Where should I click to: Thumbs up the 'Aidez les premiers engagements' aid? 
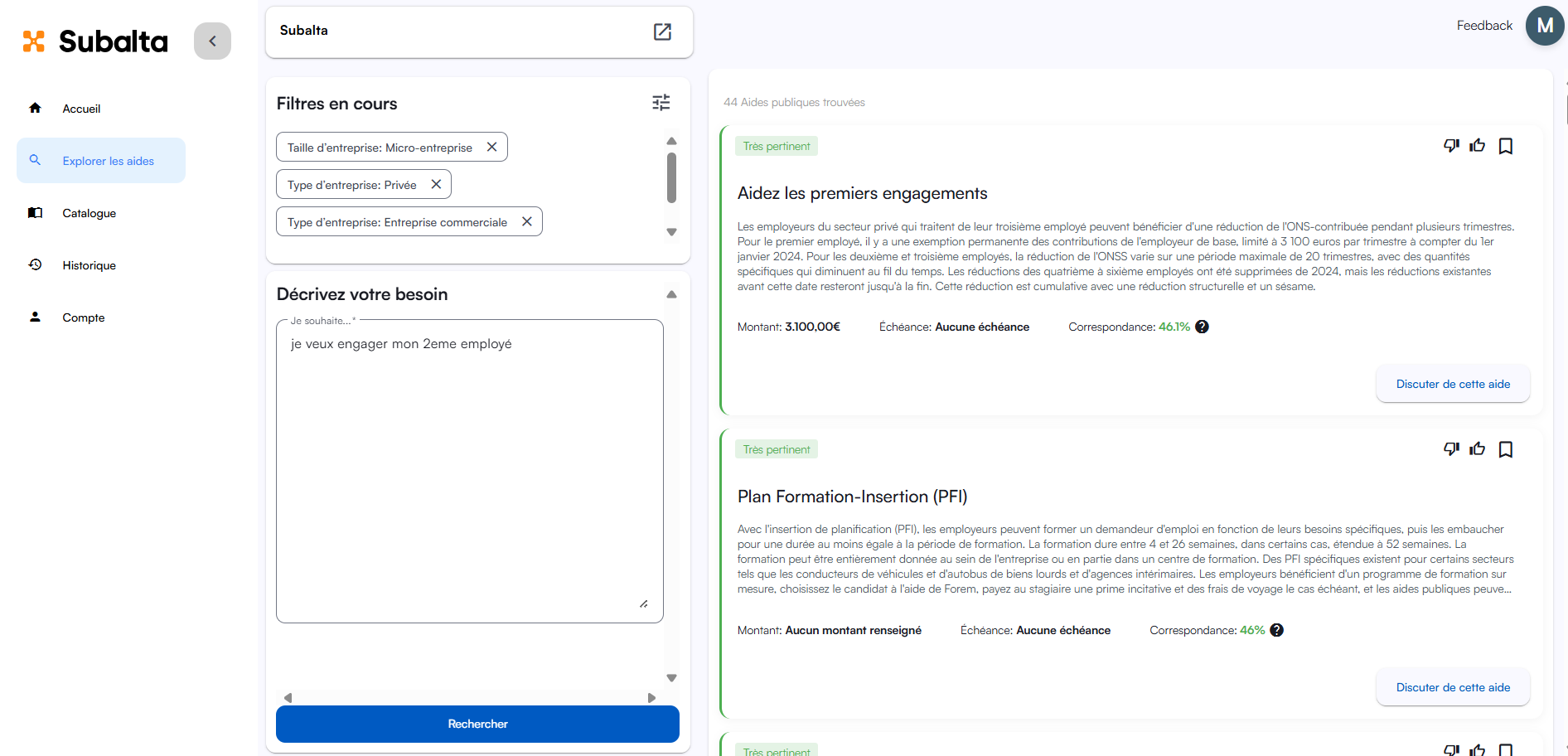pyautogui.click(x=1478, y=146)
